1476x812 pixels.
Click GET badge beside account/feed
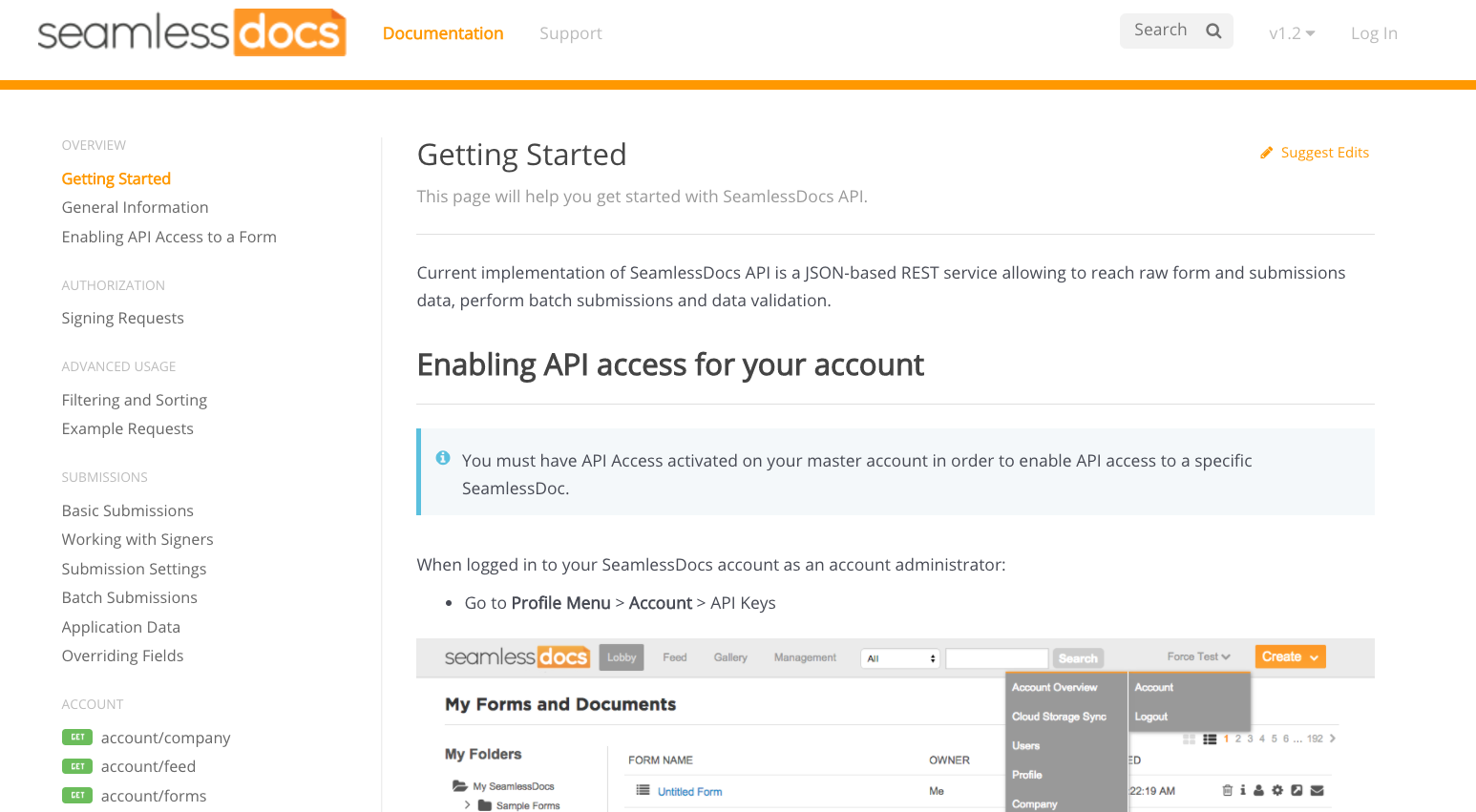pyautogui.click(x=77, y=766)
